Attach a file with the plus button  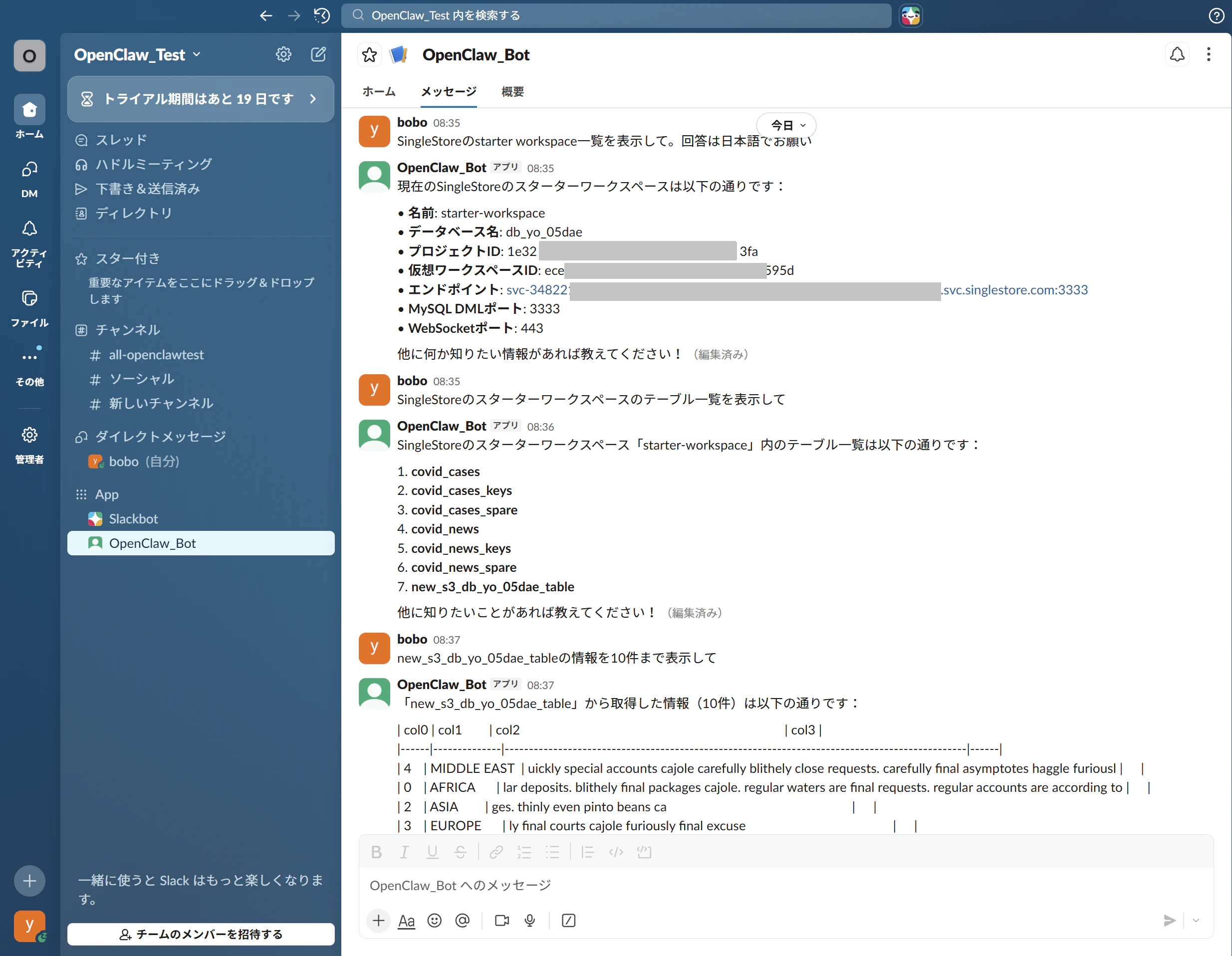point(379,921)
